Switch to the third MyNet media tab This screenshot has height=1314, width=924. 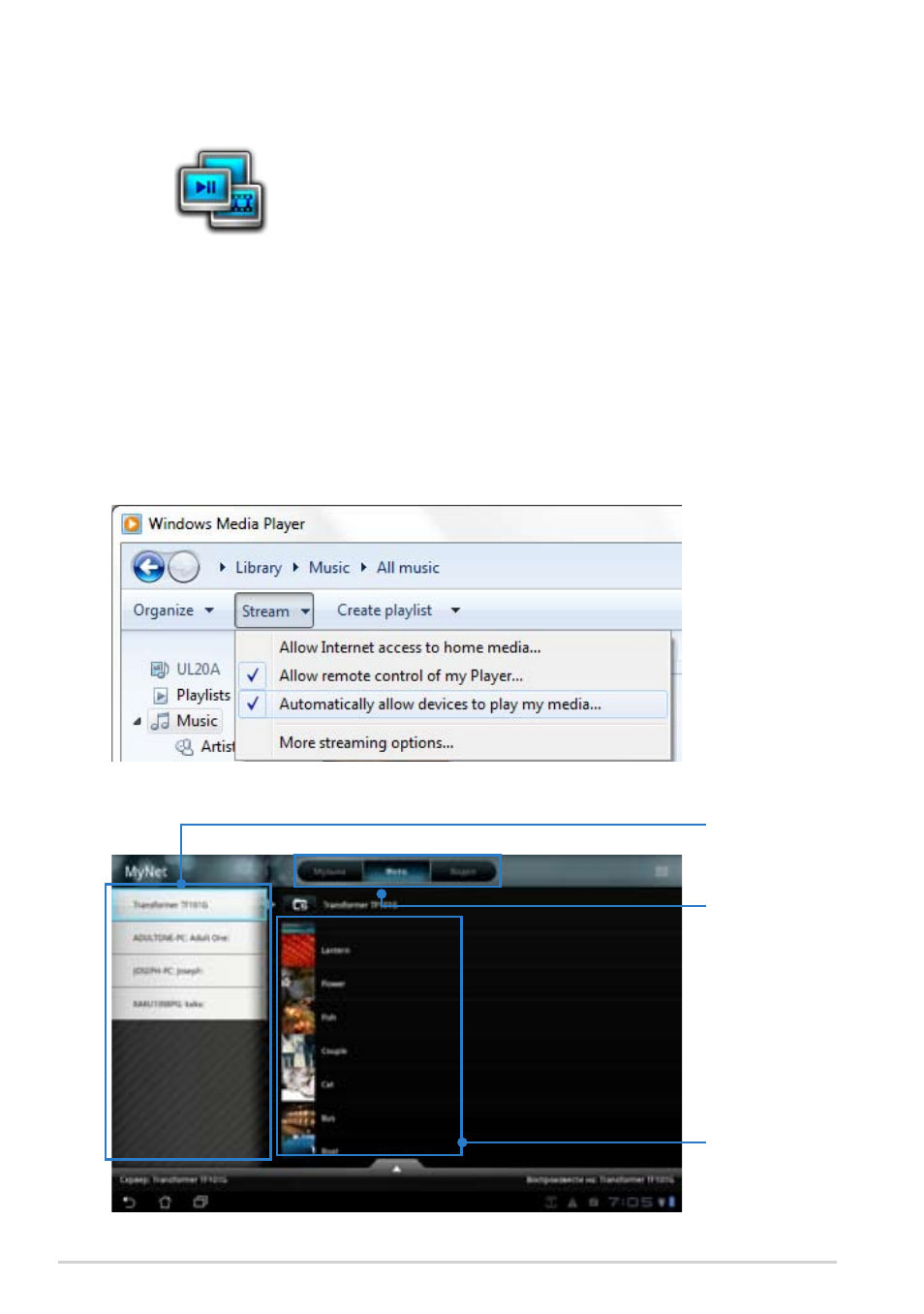tap(463, 871)
